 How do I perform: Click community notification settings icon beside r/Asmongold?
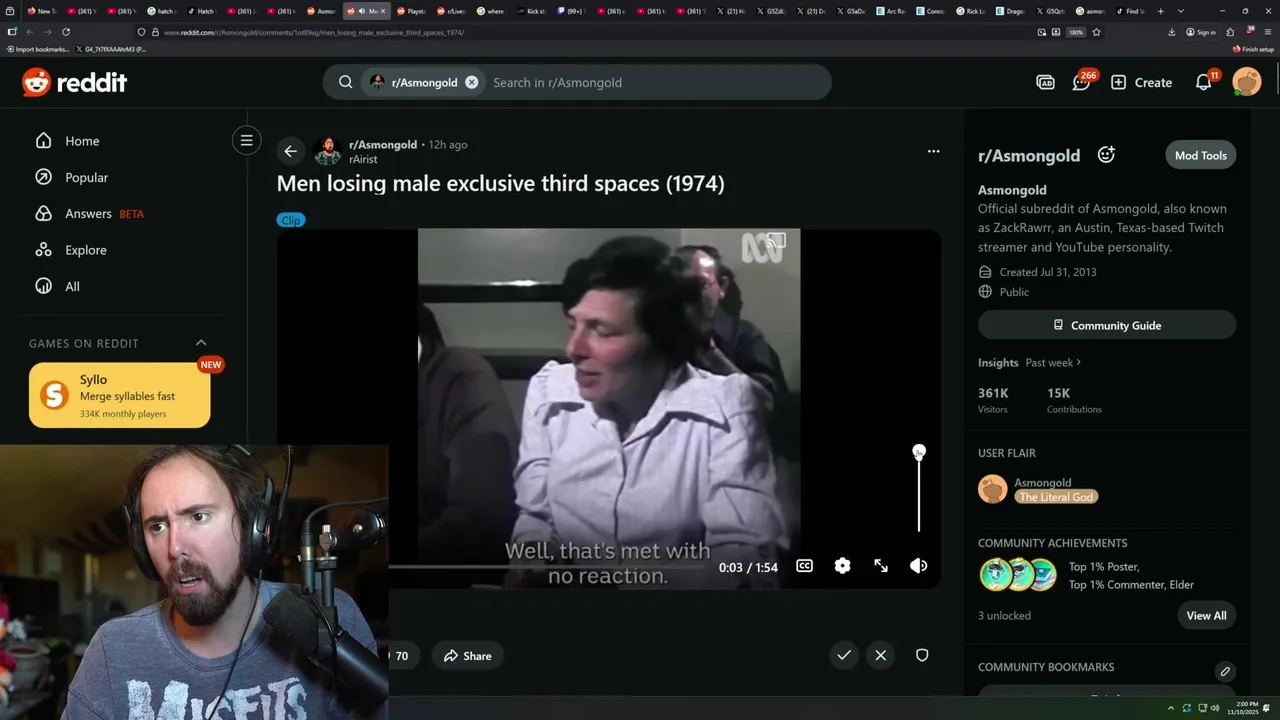pyautogui.click(x=1106, y=154)
